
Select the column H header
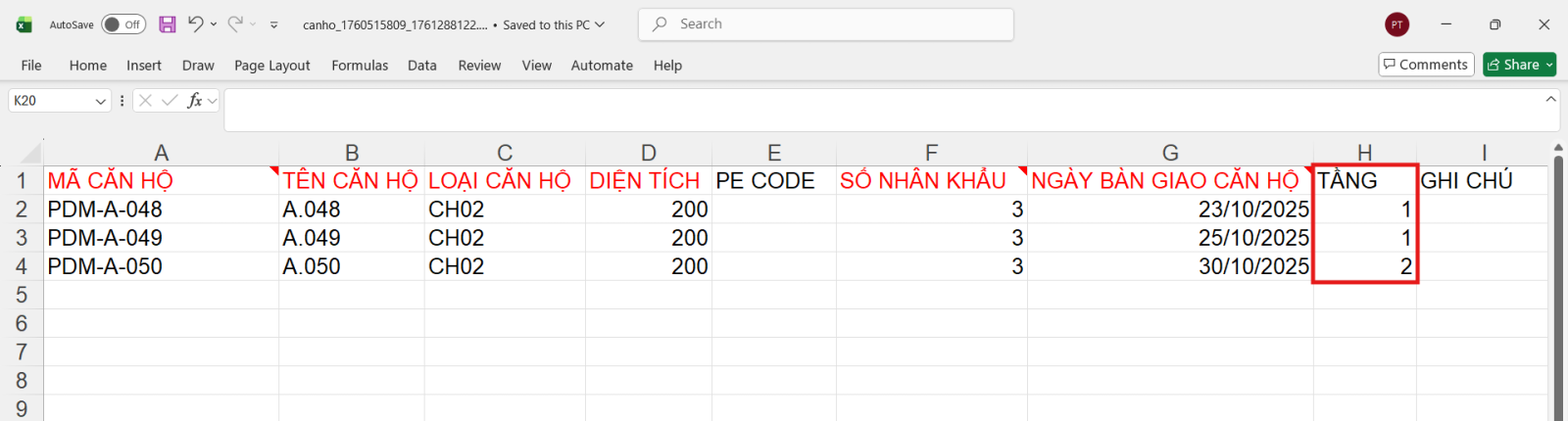[x=1364, y=153]
